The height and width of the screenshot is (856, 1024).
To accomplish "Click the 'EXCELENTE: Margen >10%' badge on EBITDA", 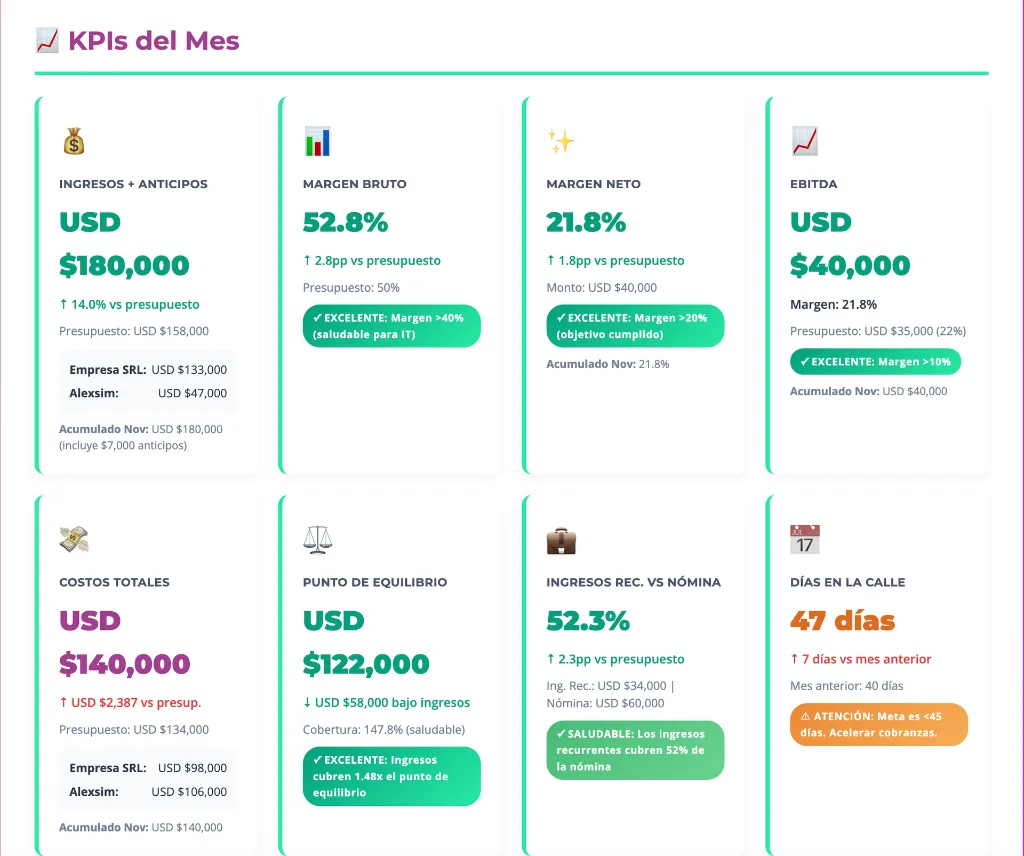I will pyautogui.click(x=875, y=361).
